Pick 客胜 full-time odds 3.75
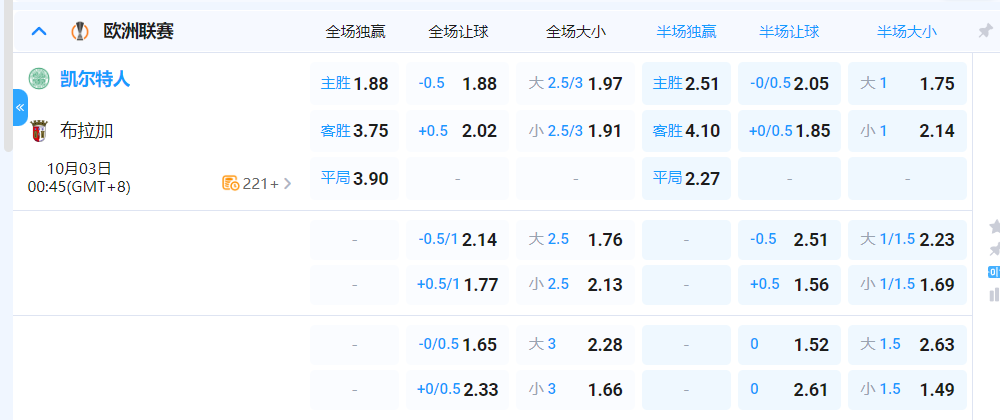 [x=355, y=130]
